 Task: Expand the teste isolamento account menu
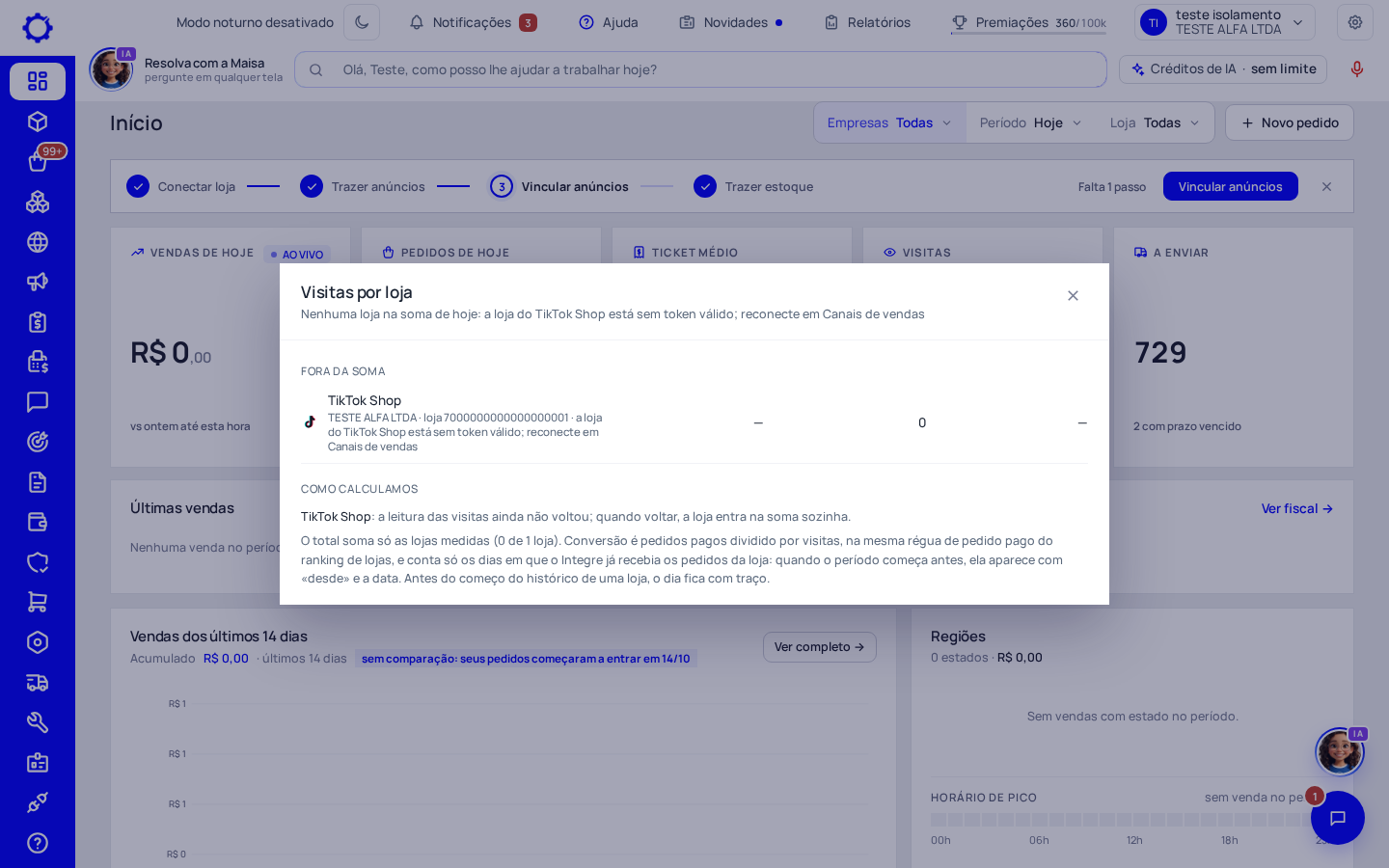pyautogui.click(x=1225, y=22)
